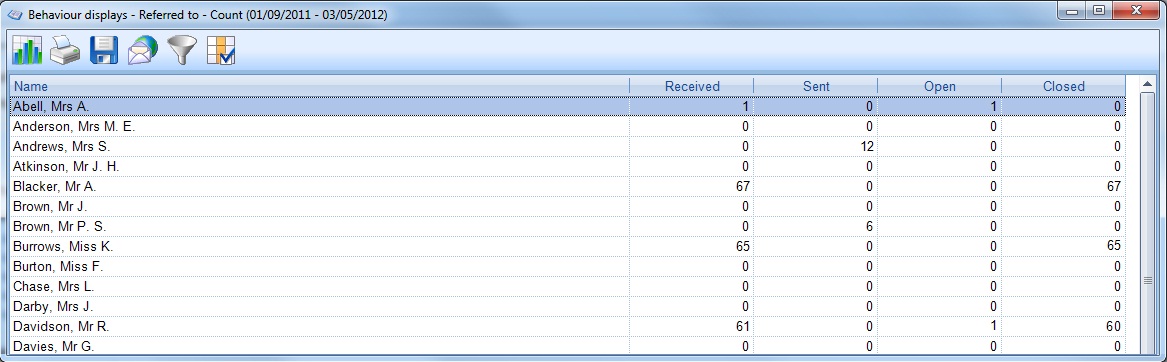1167x362 pixels.
Task: Sort by the Open column header
Action: pos(939,86)
